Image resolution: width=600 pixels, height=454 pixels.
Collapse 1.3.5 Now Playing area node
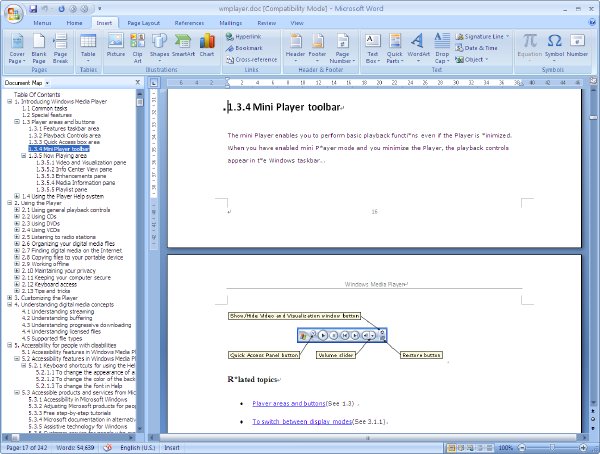(x=24, y=156)
